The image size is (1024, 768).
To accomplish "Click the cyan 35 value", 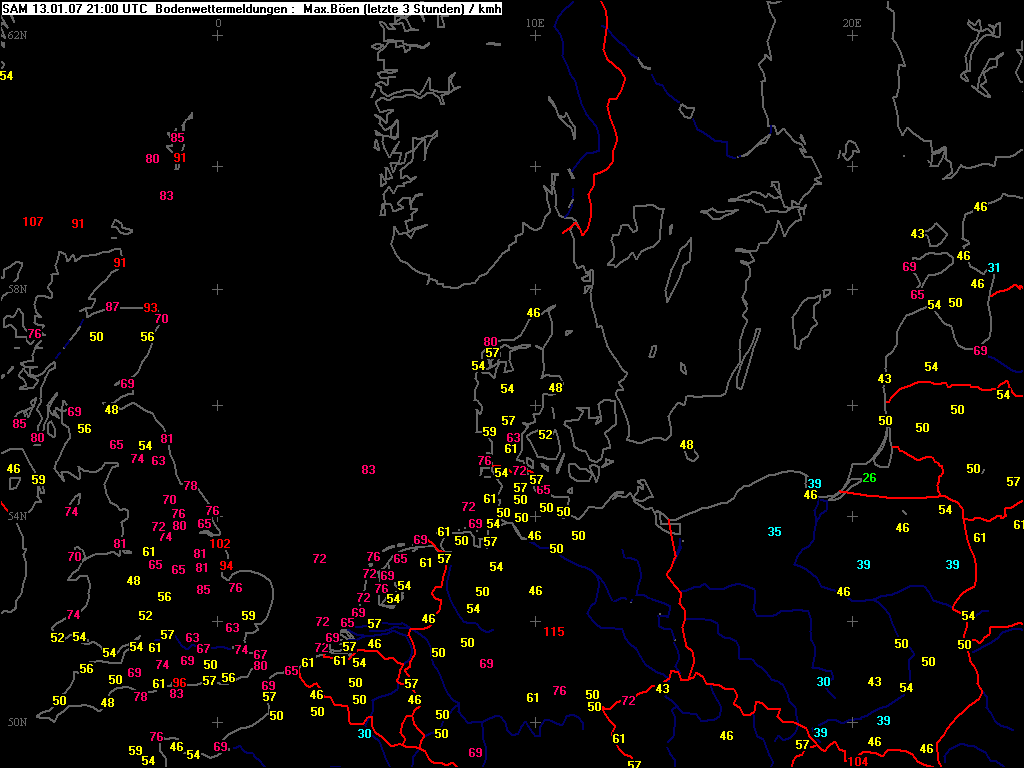I will click(x=774, y=532).
